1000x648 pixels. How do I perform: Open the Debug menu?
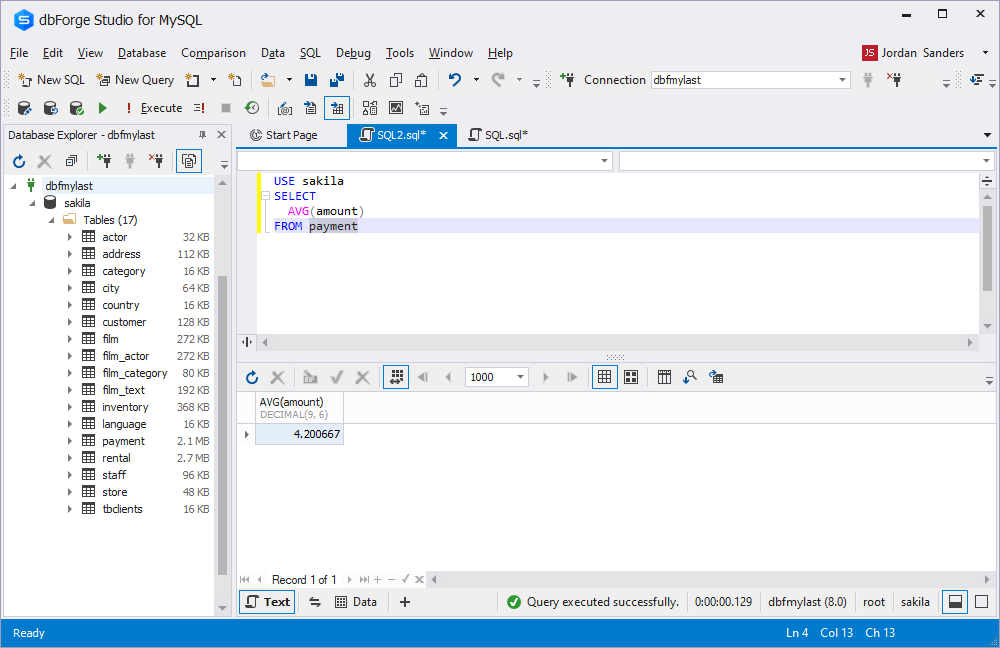(x=353, y=53)
